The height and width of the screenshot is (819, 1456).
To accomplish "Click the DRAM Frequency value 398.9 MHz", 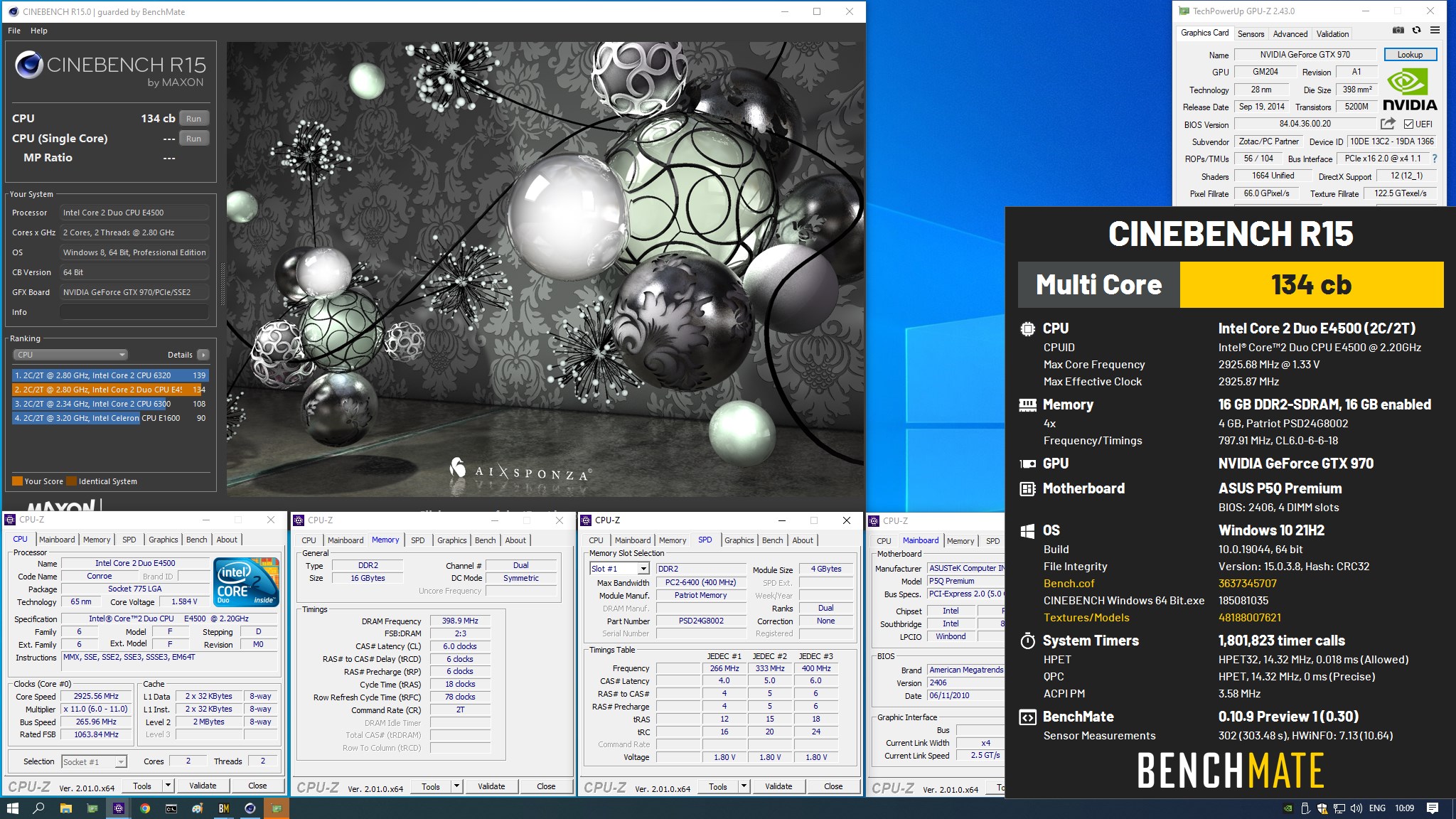I will tap(460, 621).
